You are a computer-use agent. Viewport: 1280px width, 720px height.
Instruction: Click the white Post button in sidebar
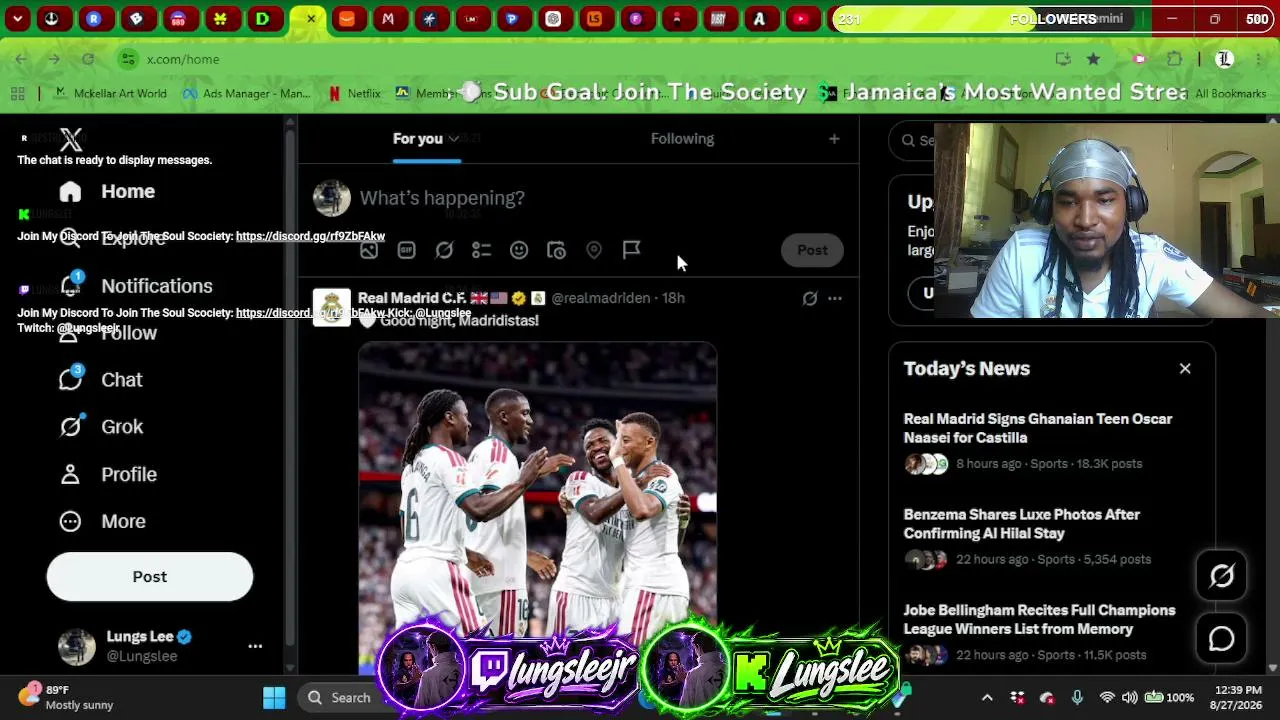point(150,577)
